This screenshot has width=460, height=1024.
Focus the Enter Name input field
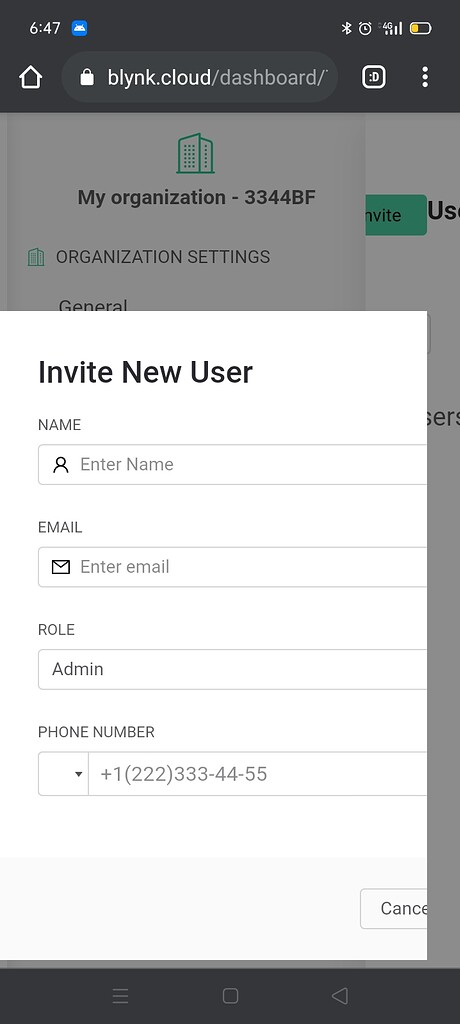pyautogui.click(x=233, y=464)
